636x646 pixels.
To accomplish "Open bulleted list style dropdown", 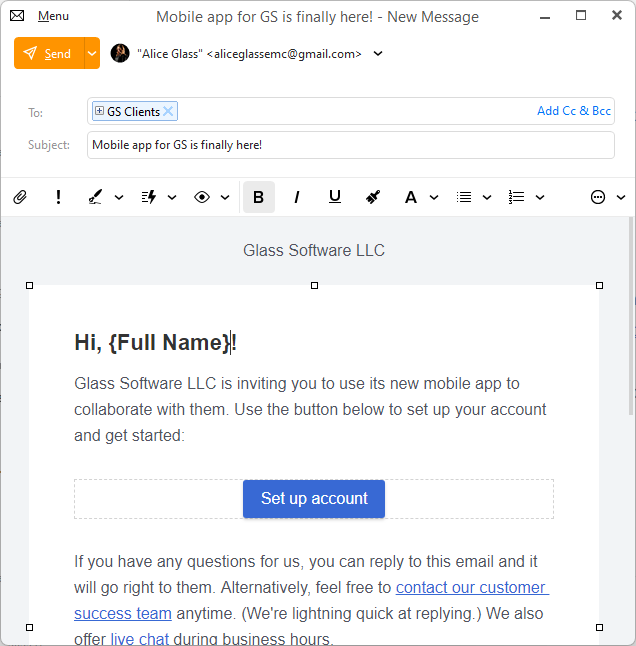I will point(487,197).
